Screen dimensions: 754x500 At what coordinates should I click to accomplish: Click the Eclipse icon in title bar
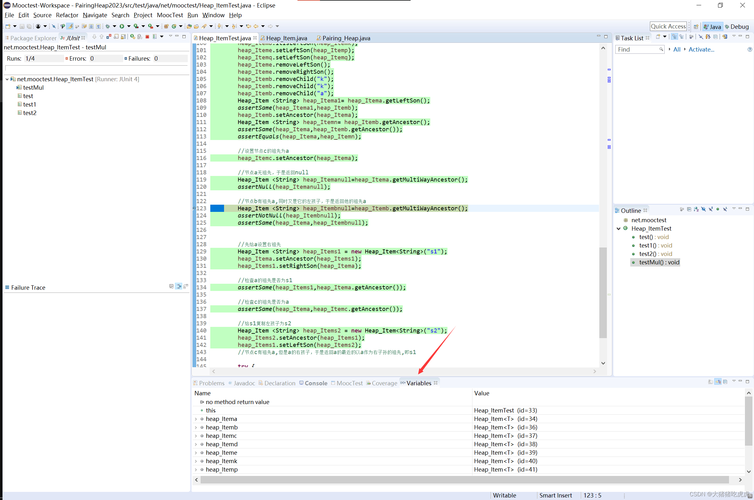point(6,5)
